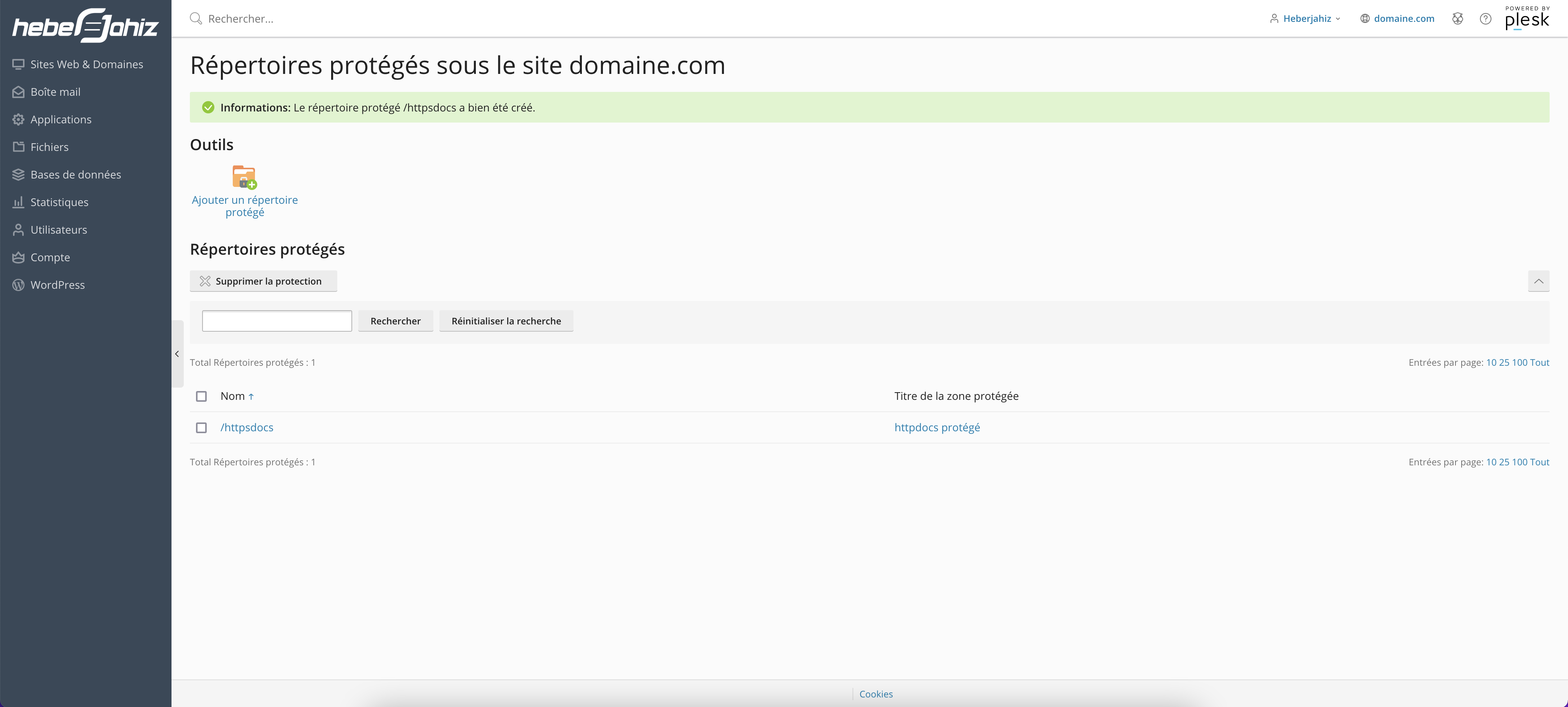Click the Plesk logo

pos(1527,18)
